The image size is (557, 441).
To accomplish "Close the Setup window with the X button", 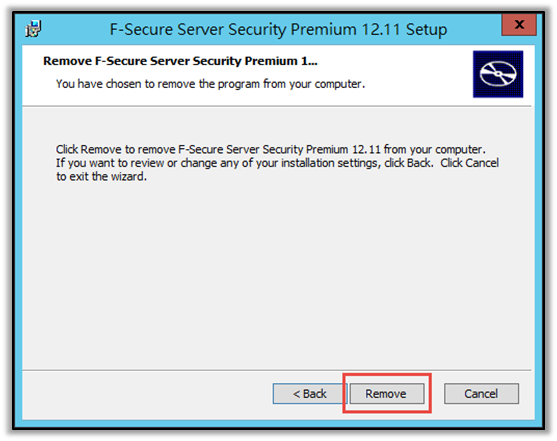I will (x=519, y=25).
